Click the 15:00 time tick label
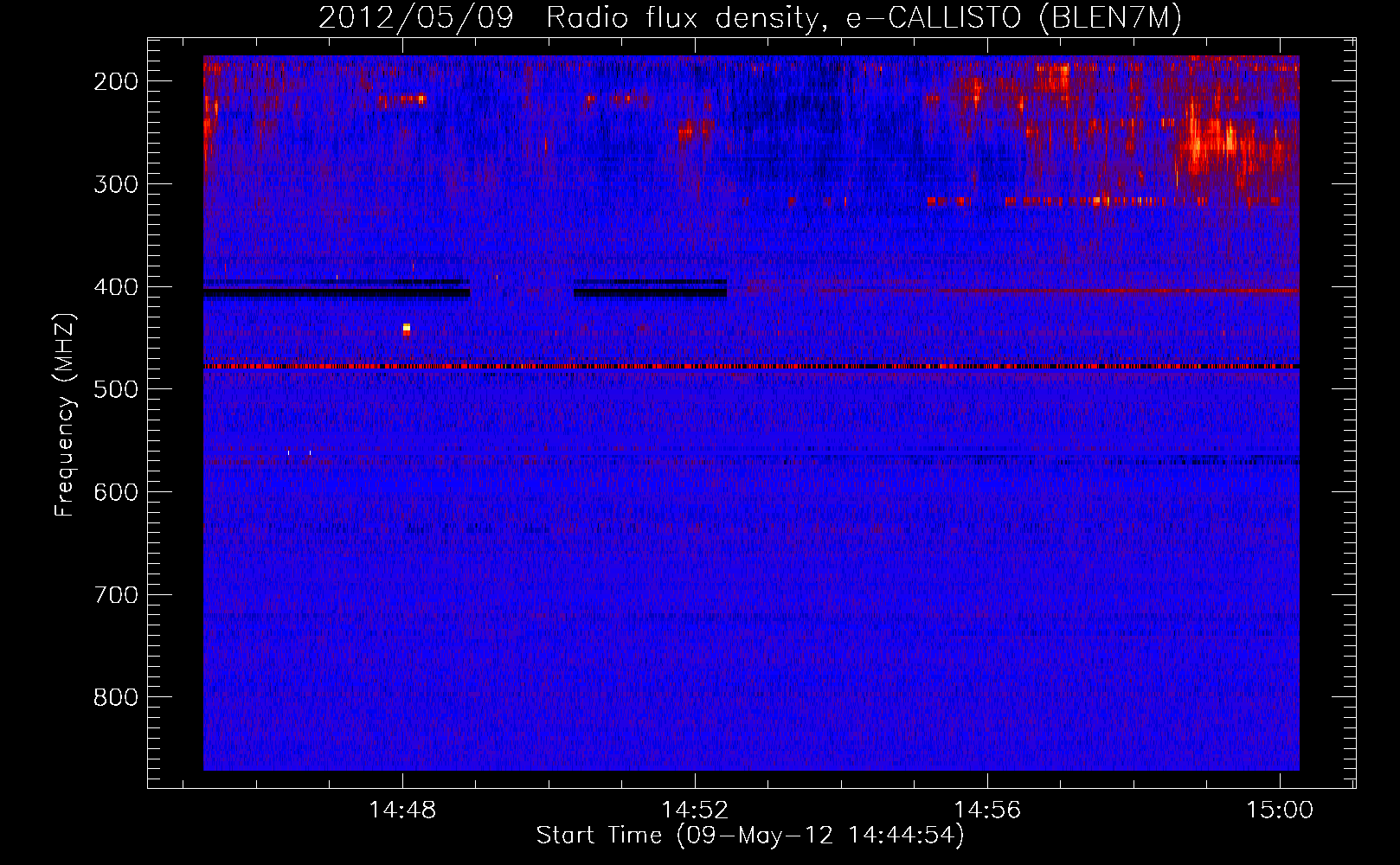1400x865 pixels. tap(1280, 811)
